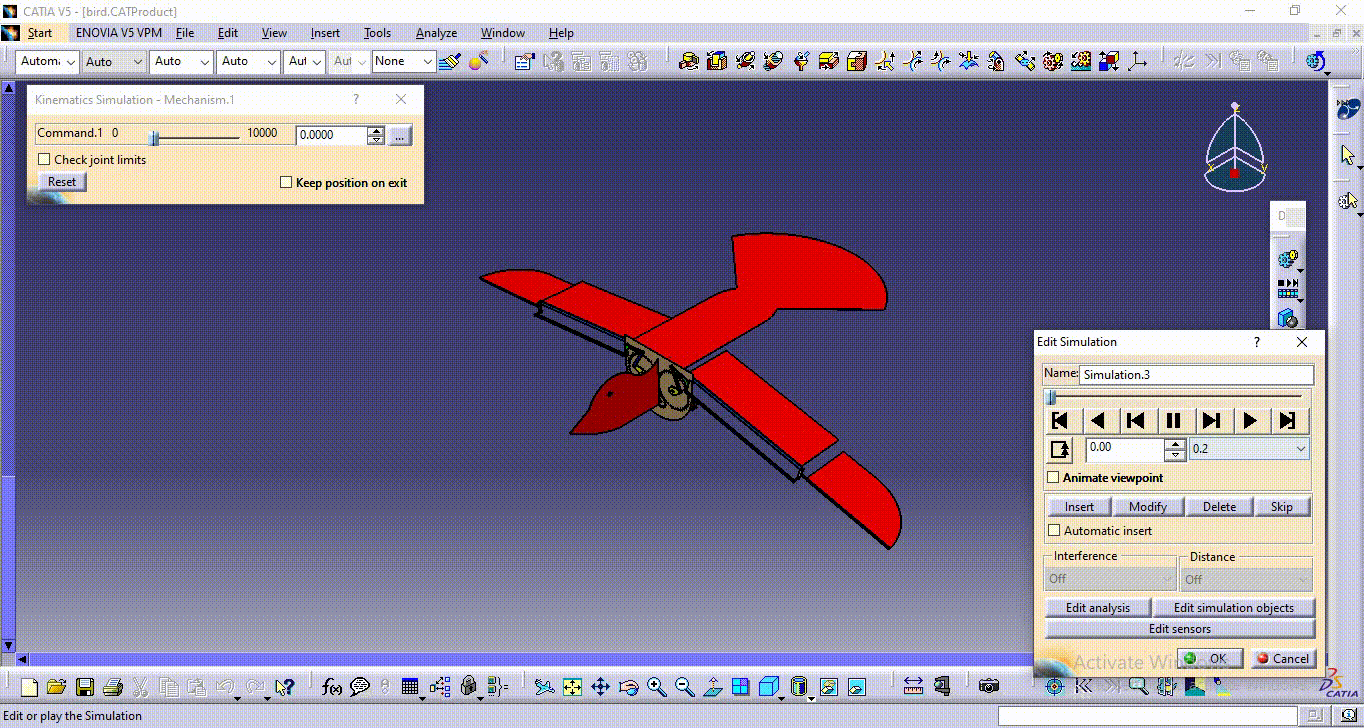Screen dimensions: 1364x728
Task: Open the simulation step 0.2 dropdown
Action: point(1249,449)
